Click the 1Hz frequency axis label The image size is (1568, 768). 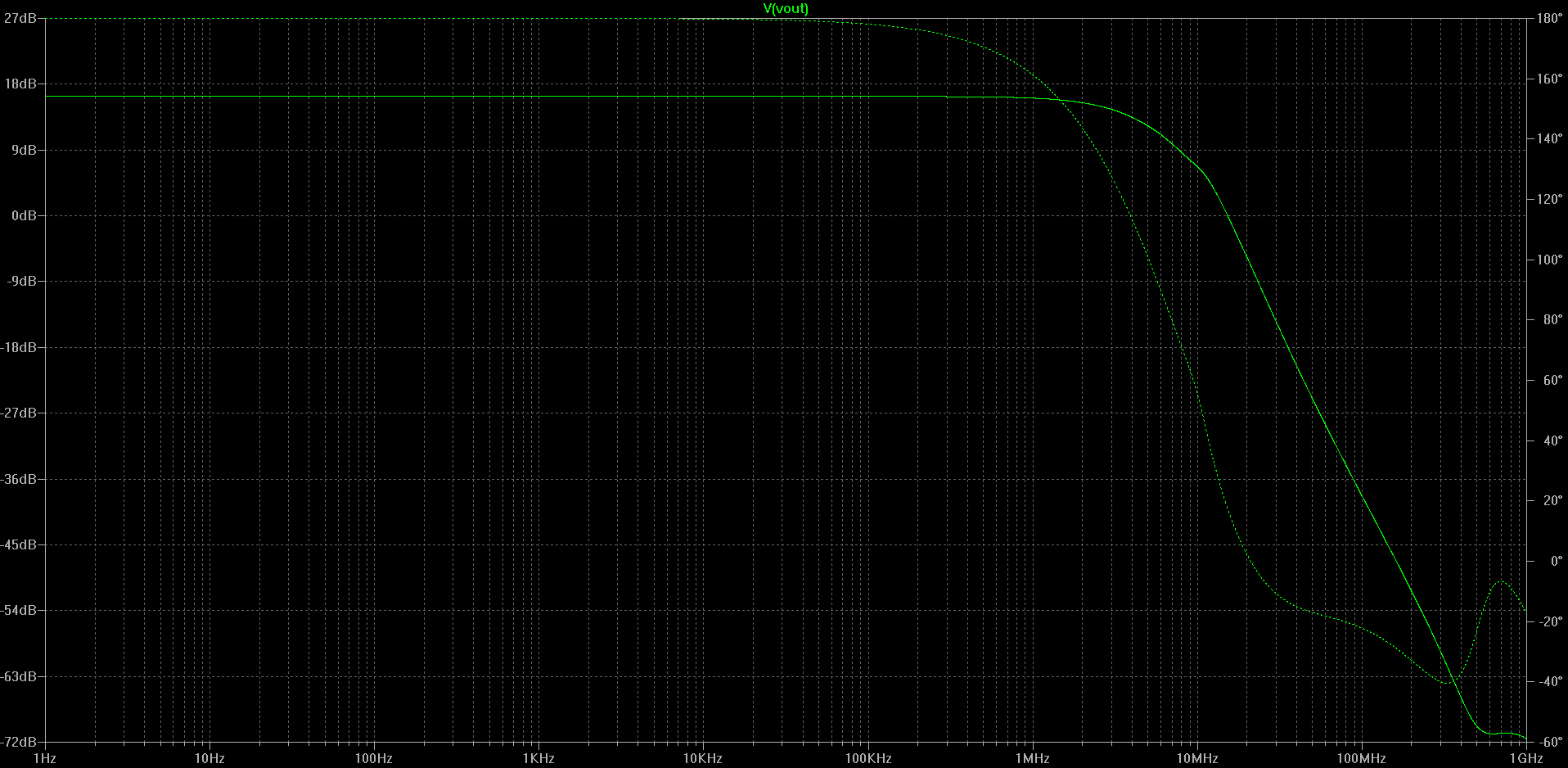pos(45,759)
